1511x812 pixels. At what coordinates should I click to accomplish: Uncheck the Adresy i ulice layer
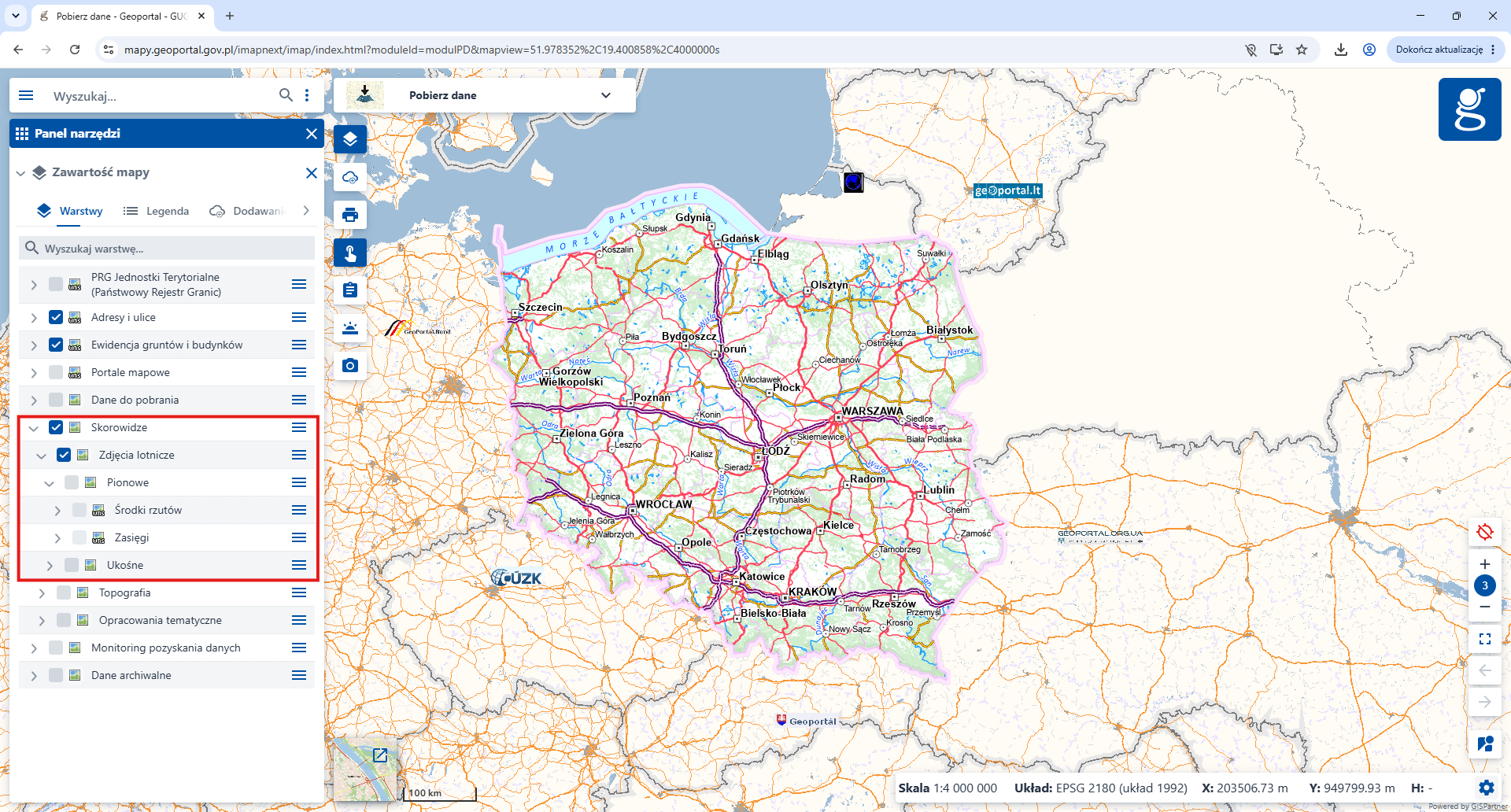[56, 317]
